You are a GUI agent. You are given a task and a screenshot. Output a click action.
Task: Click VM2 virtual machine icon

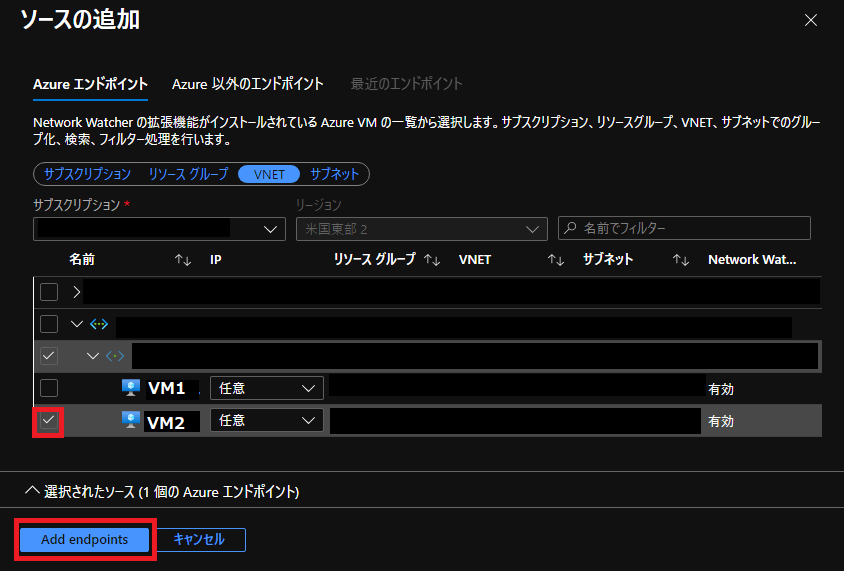[131, 420]
